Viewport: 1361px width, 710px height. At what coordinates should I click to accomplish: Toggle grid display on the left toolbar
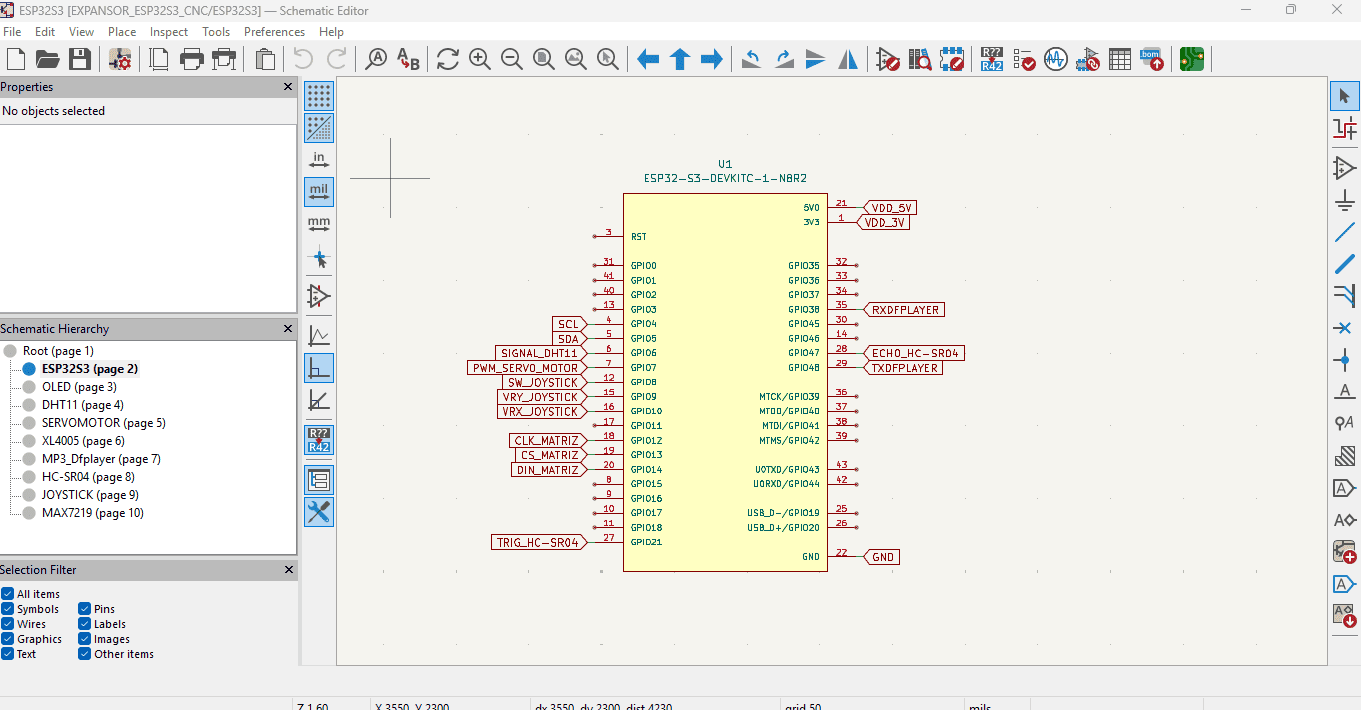pyautogui.click(x=319, y=96)
